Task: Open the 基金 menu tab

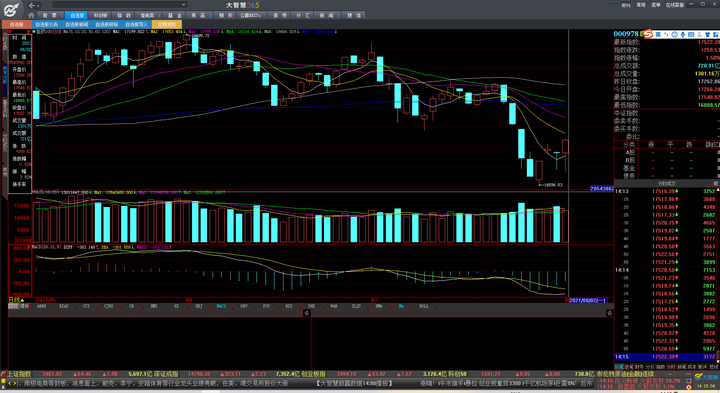Action: (x=174, y=15)
